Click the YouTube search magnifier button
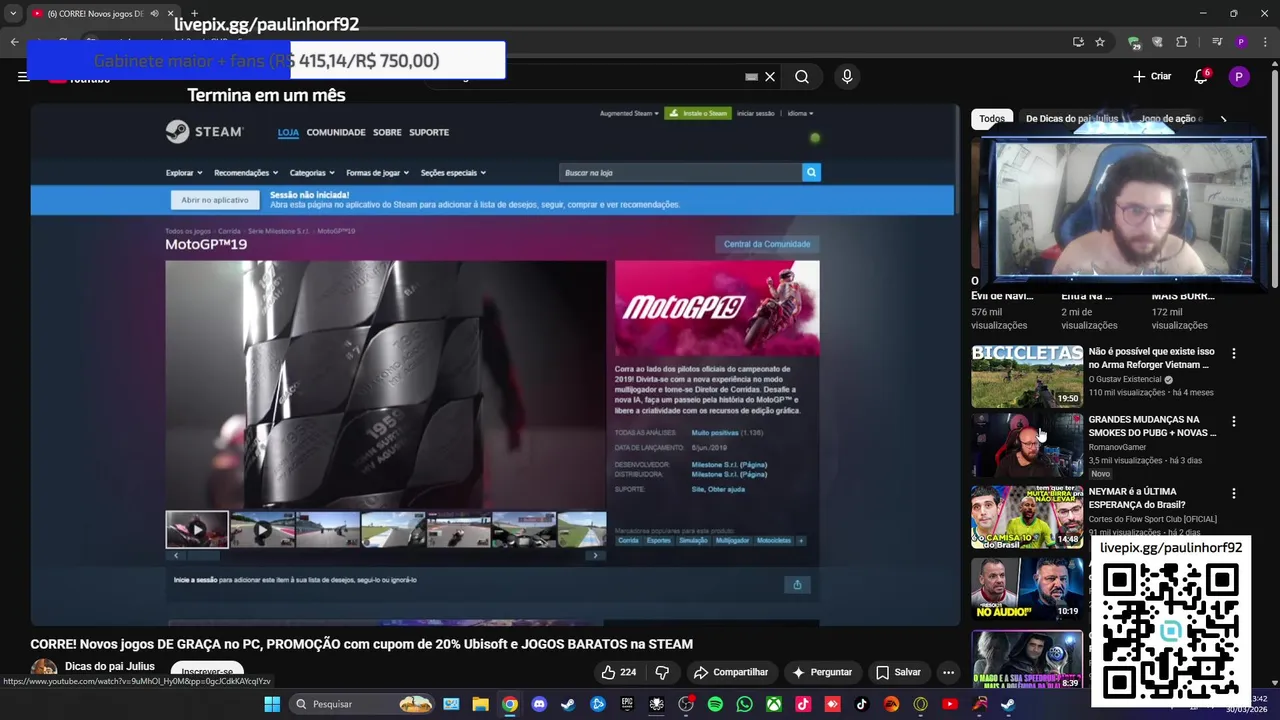This screenshot has height=720, width=1280. click(x=802, y=77)
